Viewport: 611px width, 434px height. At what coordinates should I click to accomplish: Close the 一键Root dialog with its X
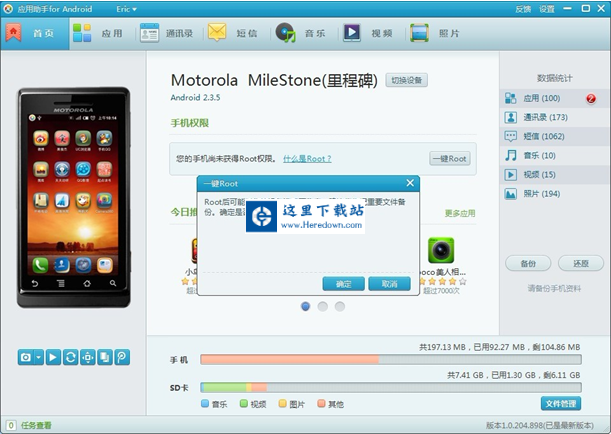(410, 183)
